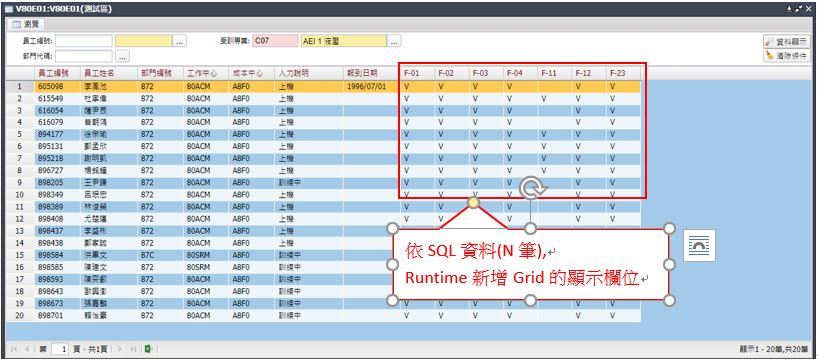Open the lookup button beside AEI 1 field
Screen dimensions: 818x360
click(x=394, y=41)
